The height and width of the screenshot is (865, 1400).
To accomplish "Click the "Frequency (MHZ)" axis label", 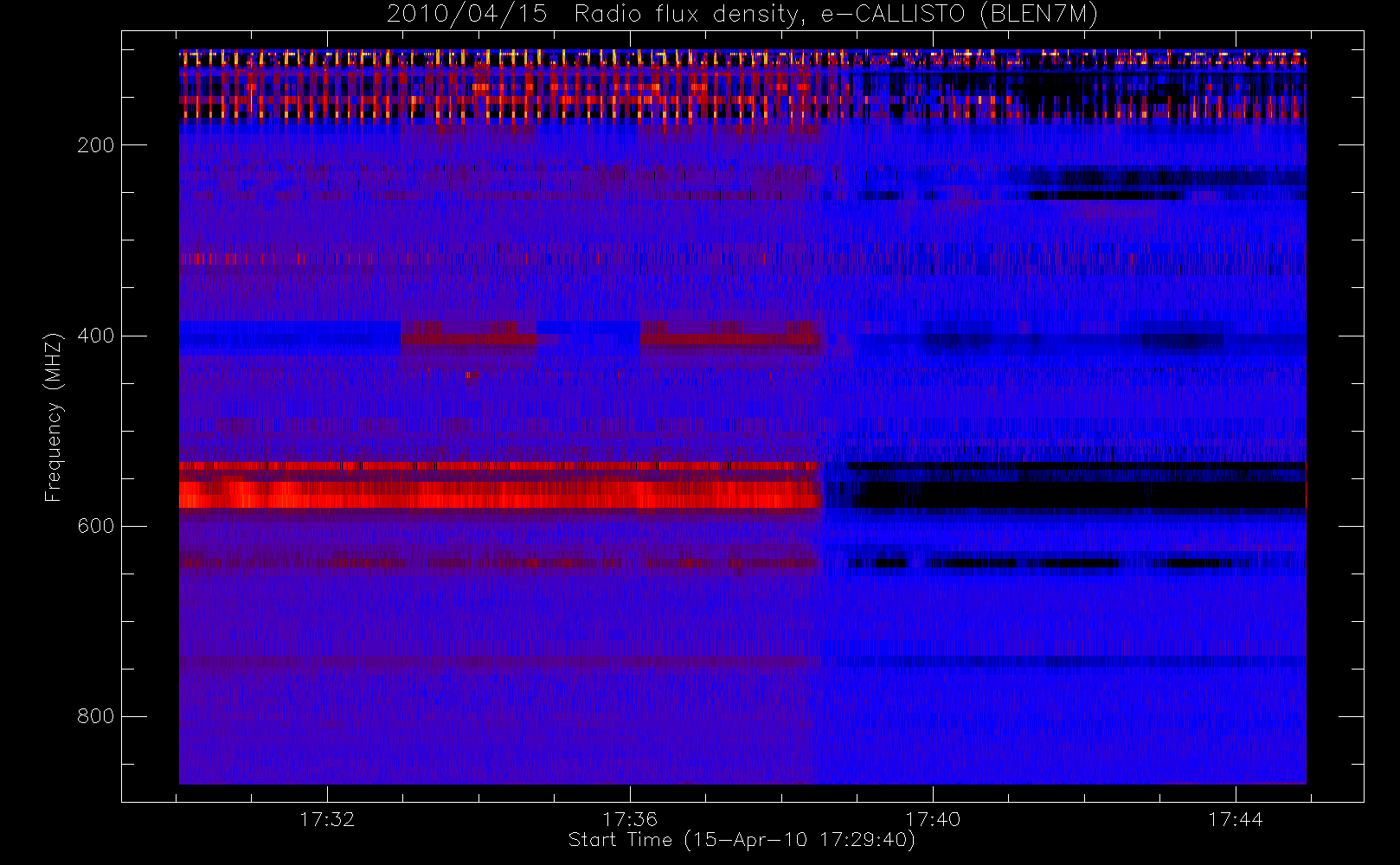I will (54, 417).
